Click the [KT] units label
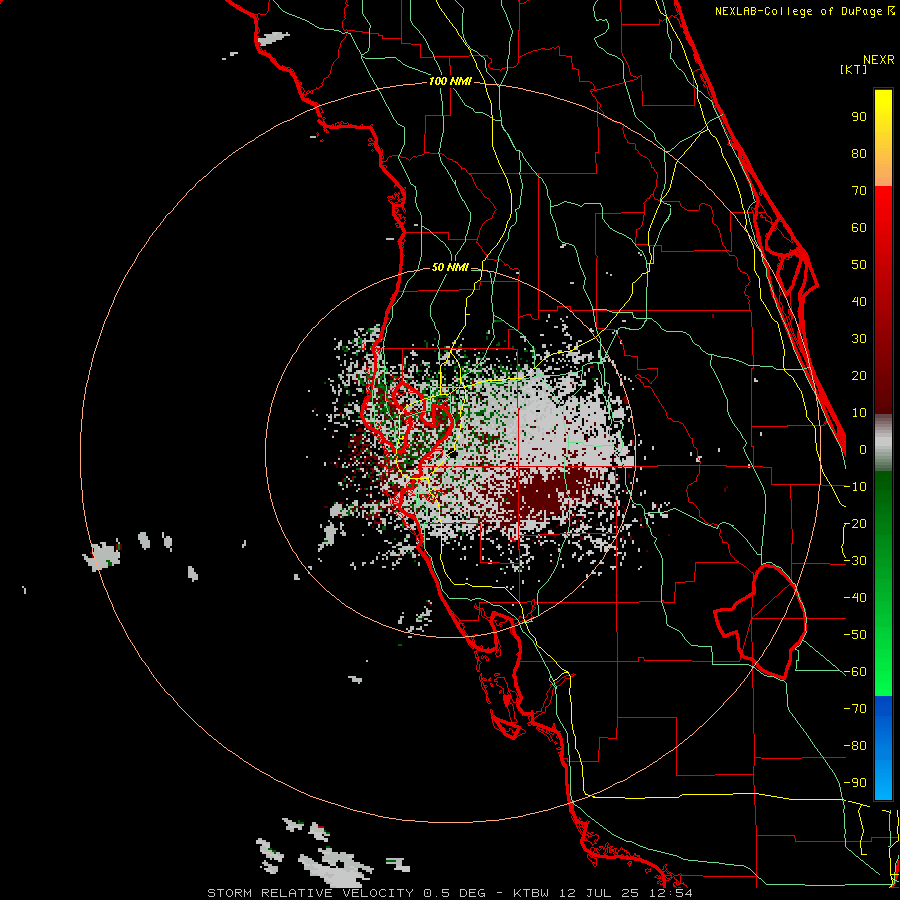 854,69
